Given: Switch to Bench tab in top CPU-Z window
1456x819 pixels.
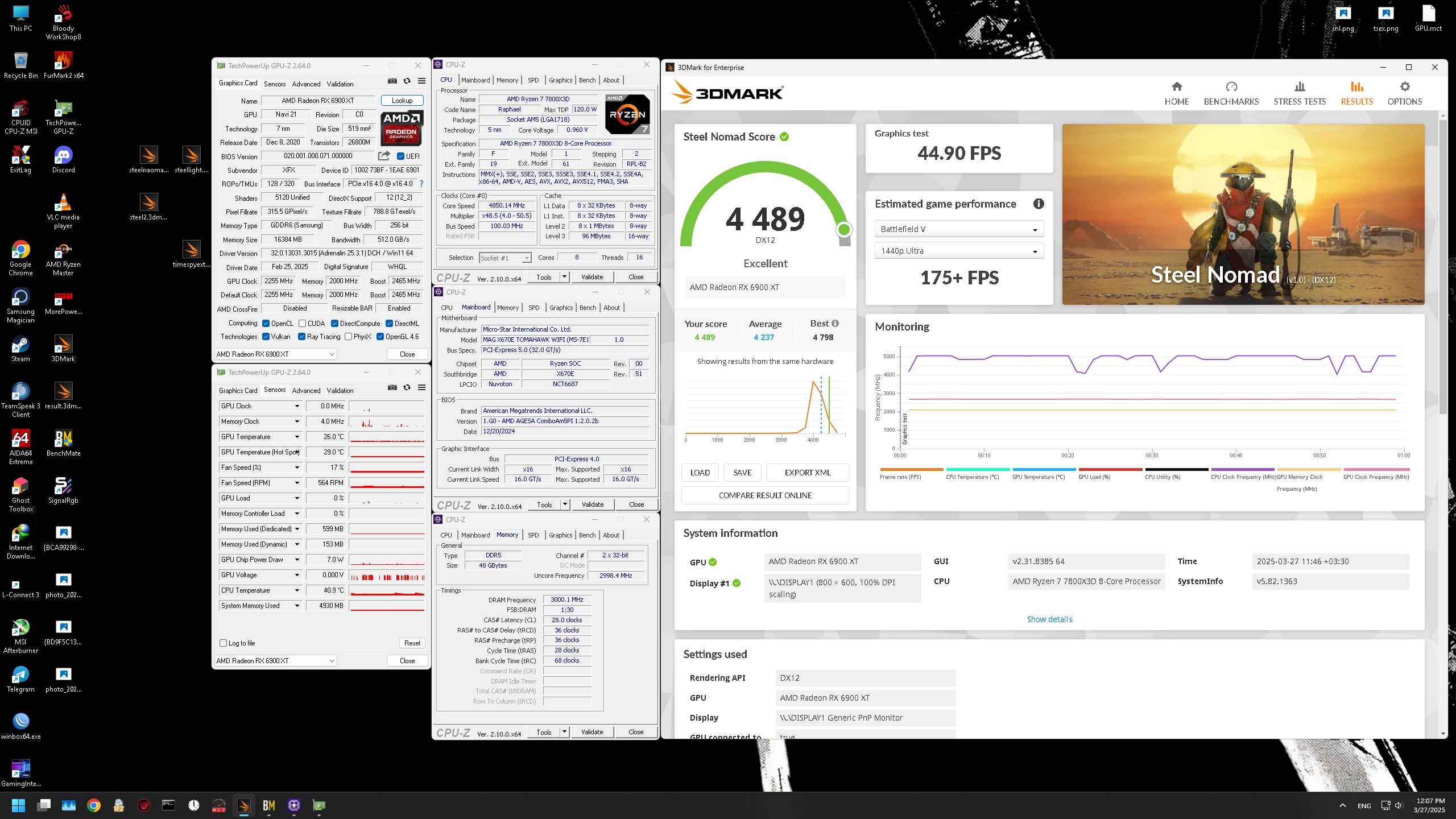Looking at the screenshot, I should click(587, 80).
